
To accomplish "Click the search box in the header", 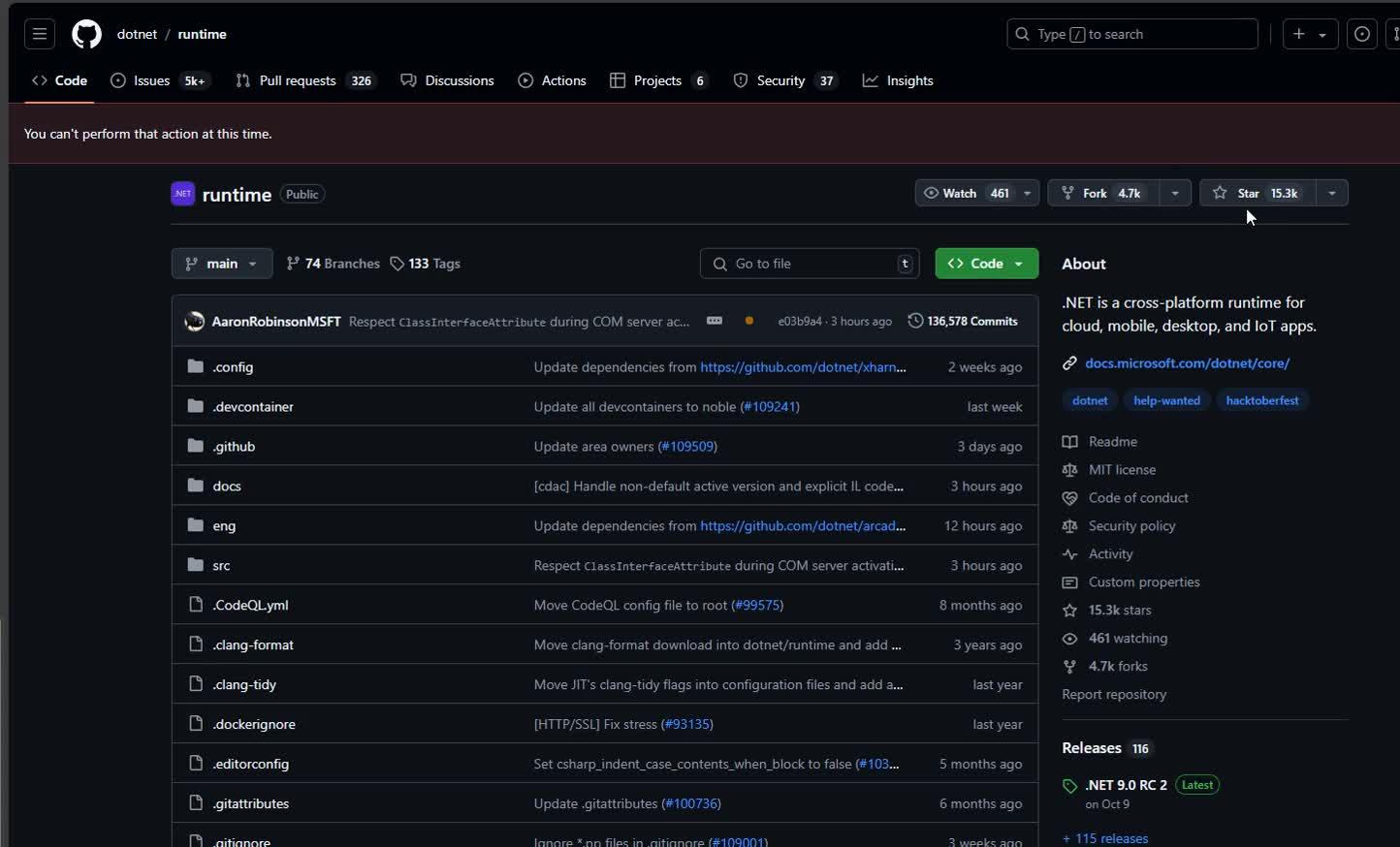I will (x=1132, y=34).
